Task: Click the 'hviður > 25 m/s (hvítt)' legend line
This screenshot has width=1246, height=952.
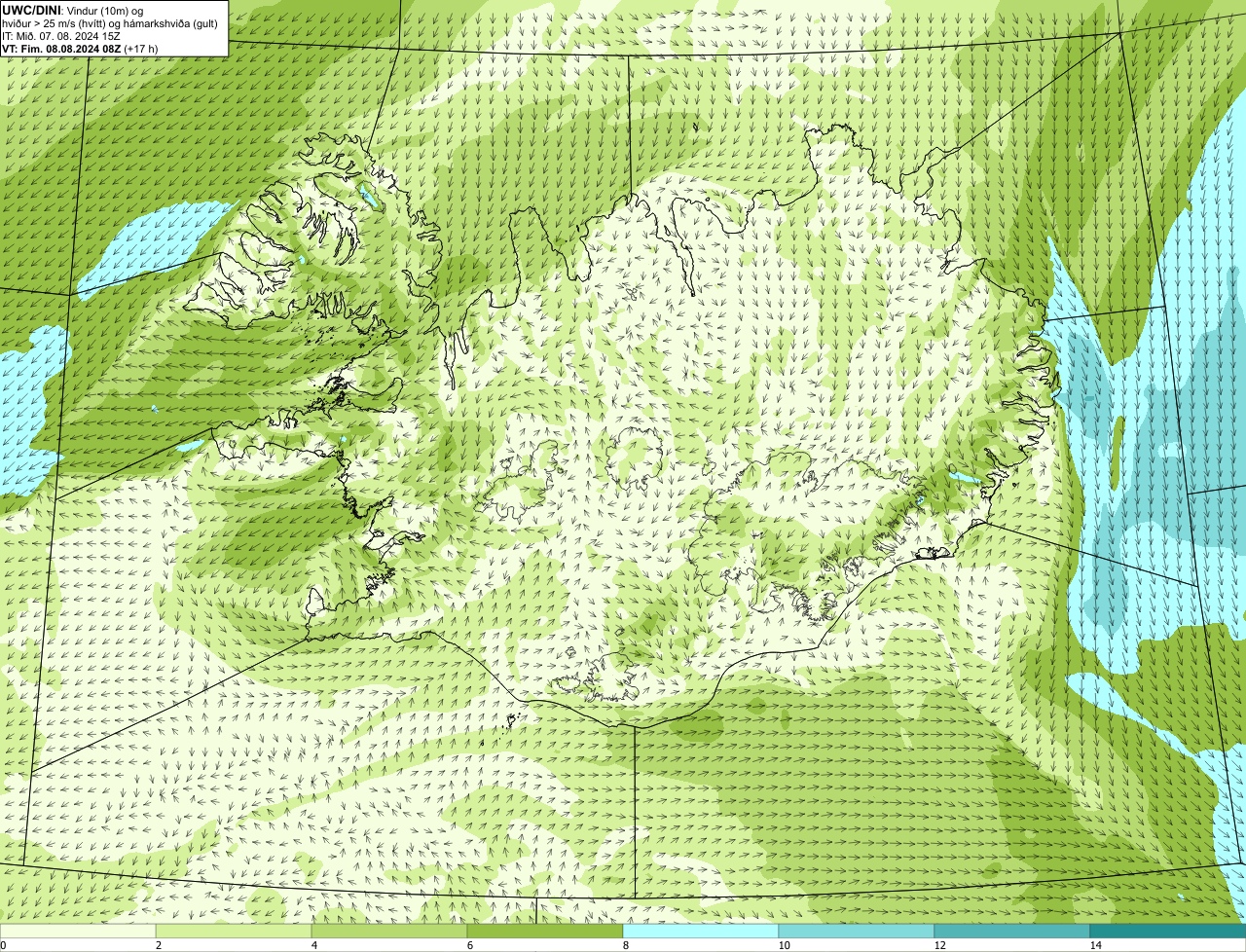Action: click(x=110, y=22)
